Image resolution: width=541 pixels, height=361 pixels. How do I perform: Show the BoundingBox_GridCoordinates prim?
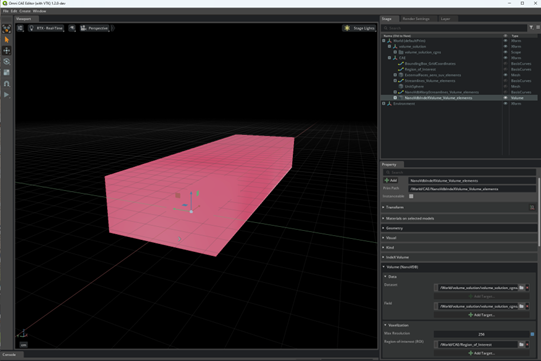point(505,64)
